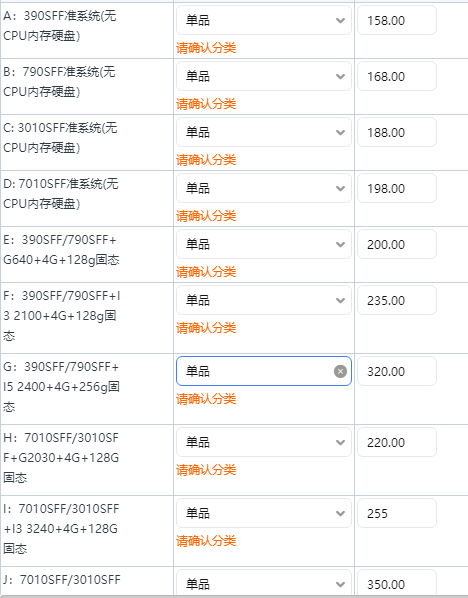Click chevron arrow in row E category
This screenshot has height=598, width=468.
pos(340,244)
